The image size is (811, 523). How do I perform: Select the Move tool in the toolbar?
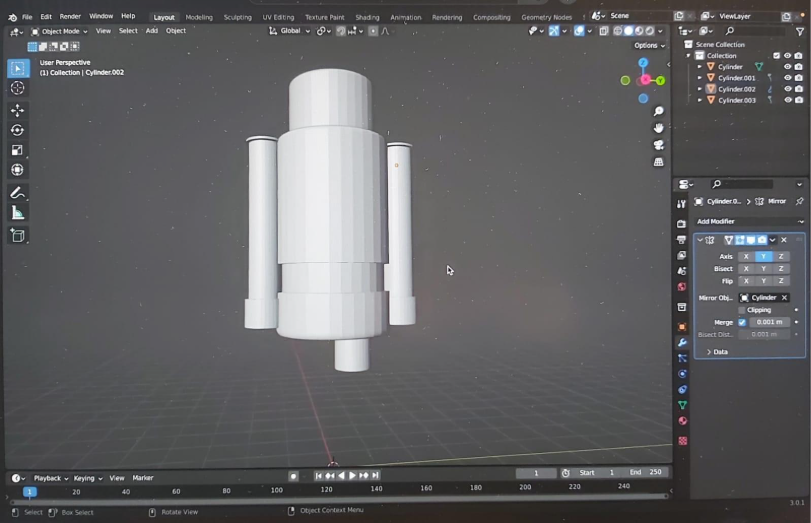(17, 110)
